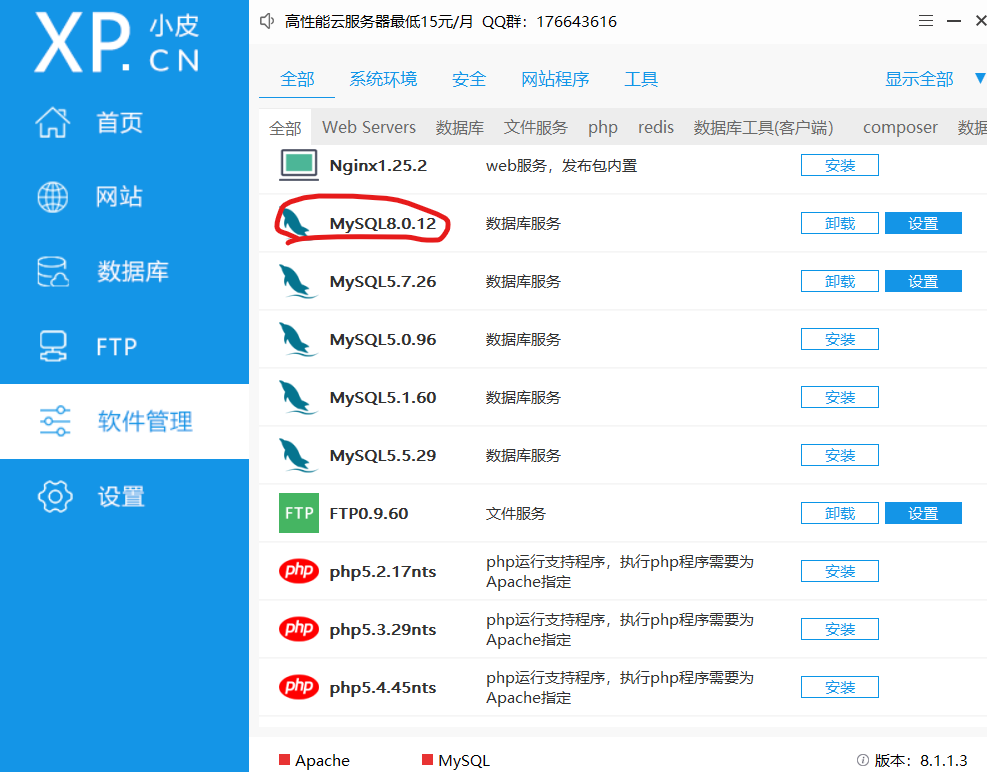Image resolution: width=987 pixels, height=772 pixels.
Task: Install MySQL5.1.60 with 安装 button
Action: 840,397
